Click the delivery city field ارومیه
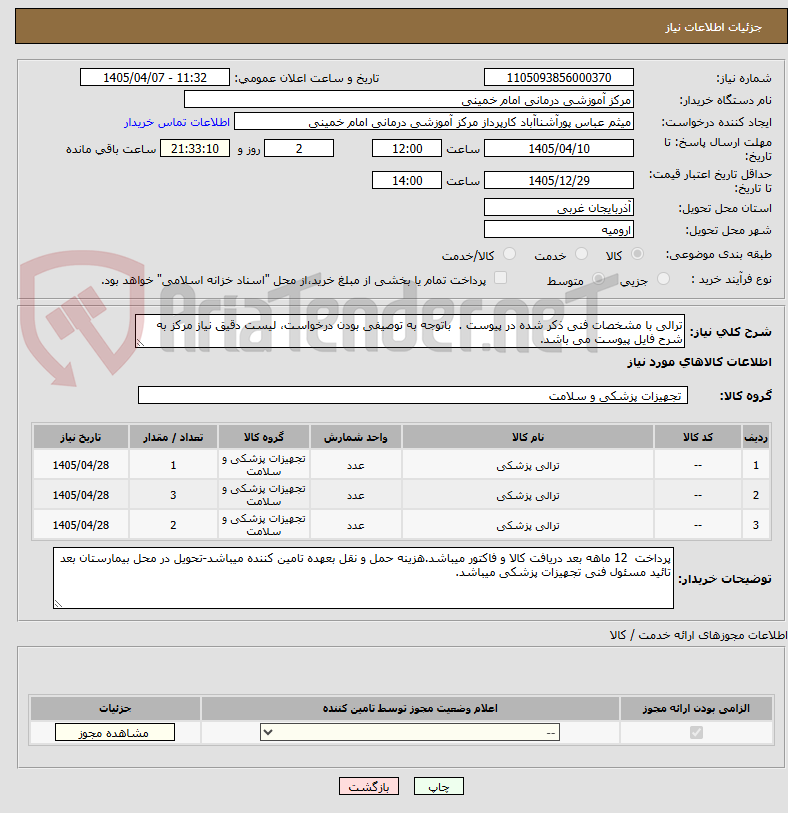 559,229
